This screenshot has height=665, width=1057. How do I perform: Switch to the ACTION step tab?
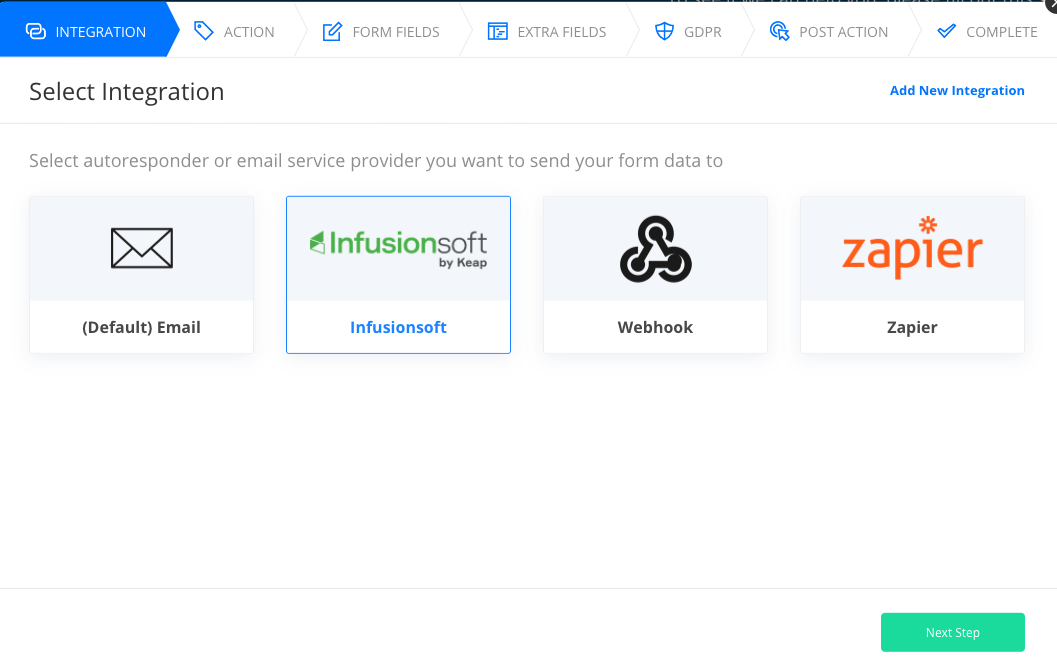[x=249, y=32]
